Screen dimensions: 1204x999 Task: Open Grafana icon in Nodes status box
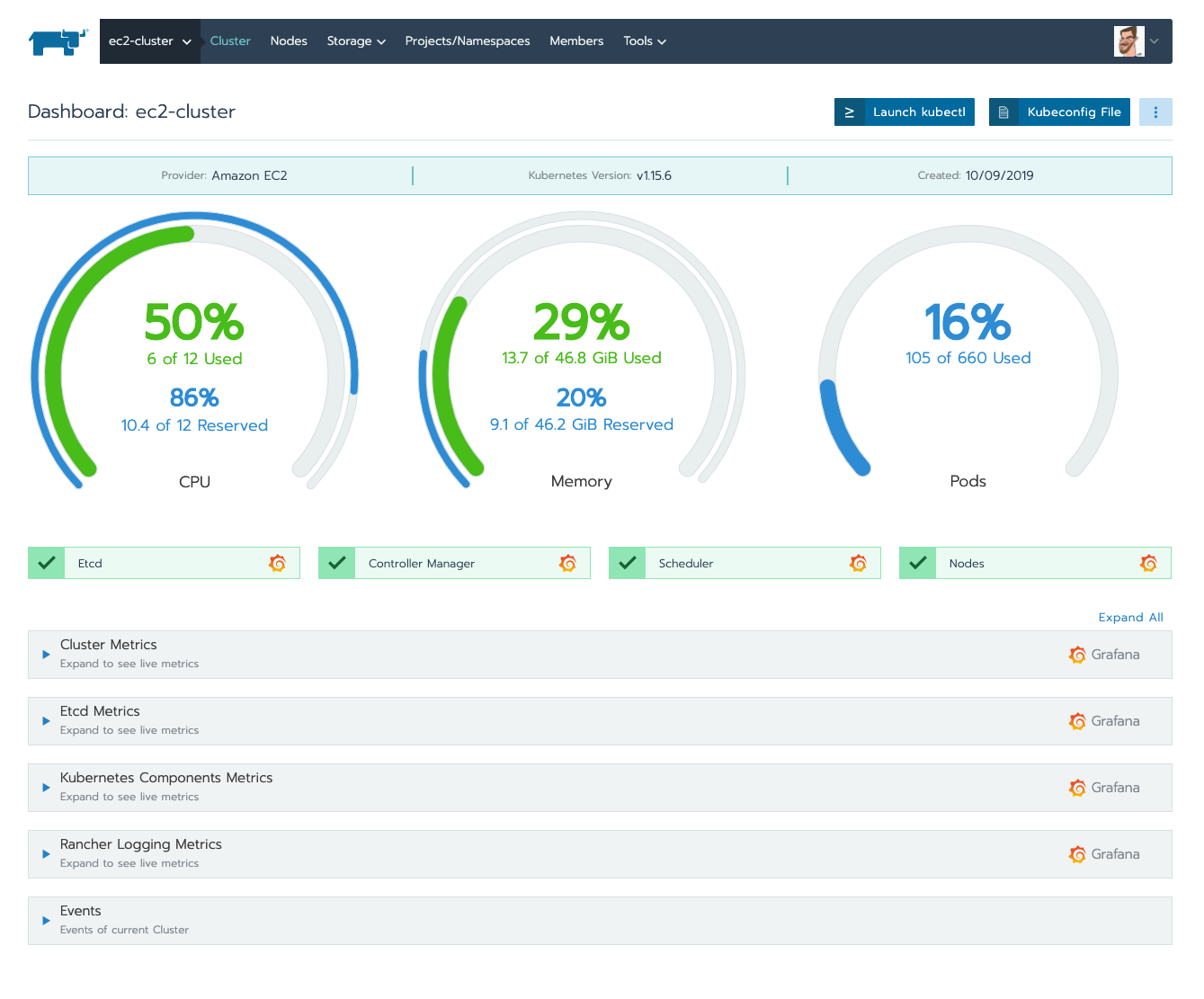tap(1148, 563)
